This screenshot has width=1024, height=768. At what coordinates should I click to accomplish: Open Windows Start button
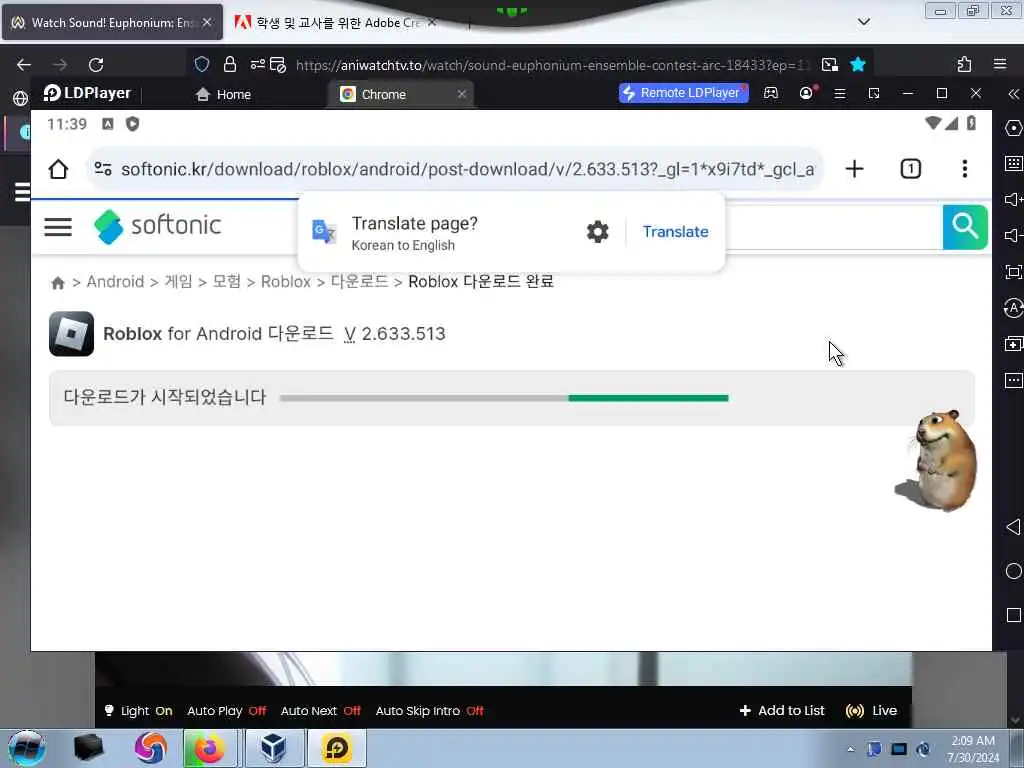point(26,748)
